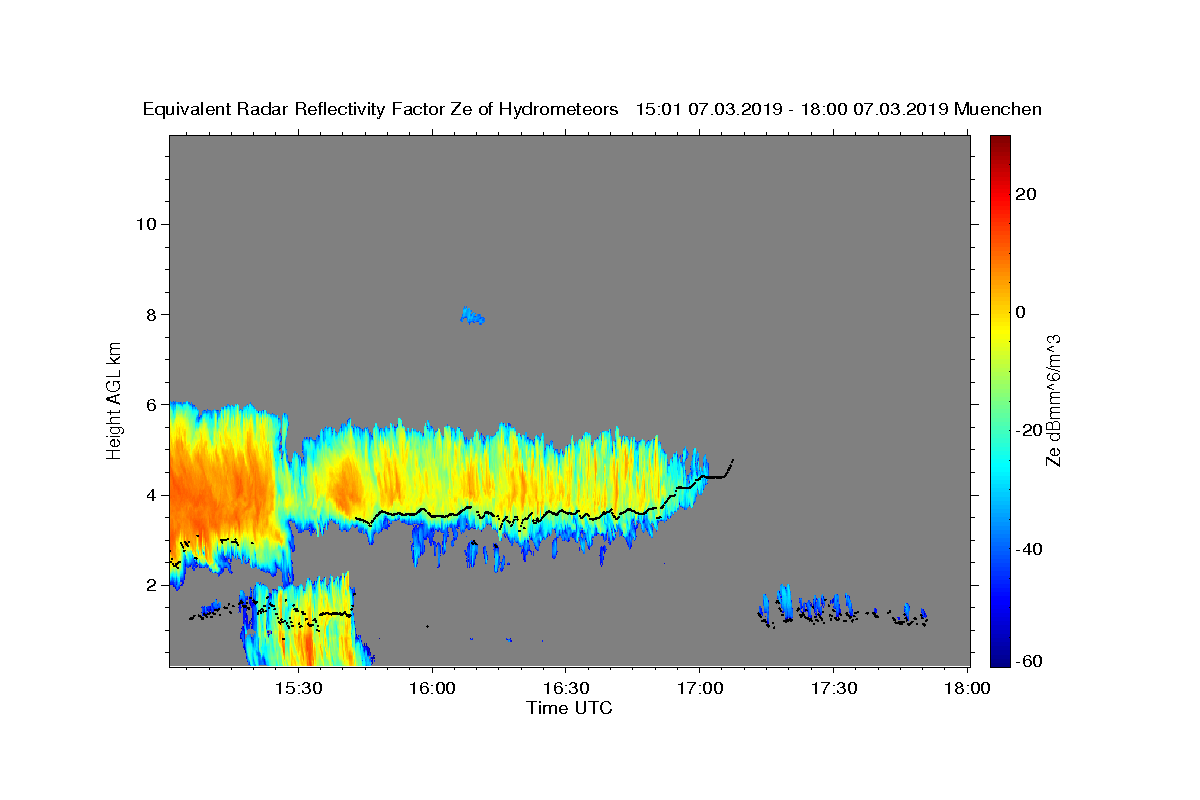Click the '17:30' time tick label
1200x800 pixels.
pos(833,688)
